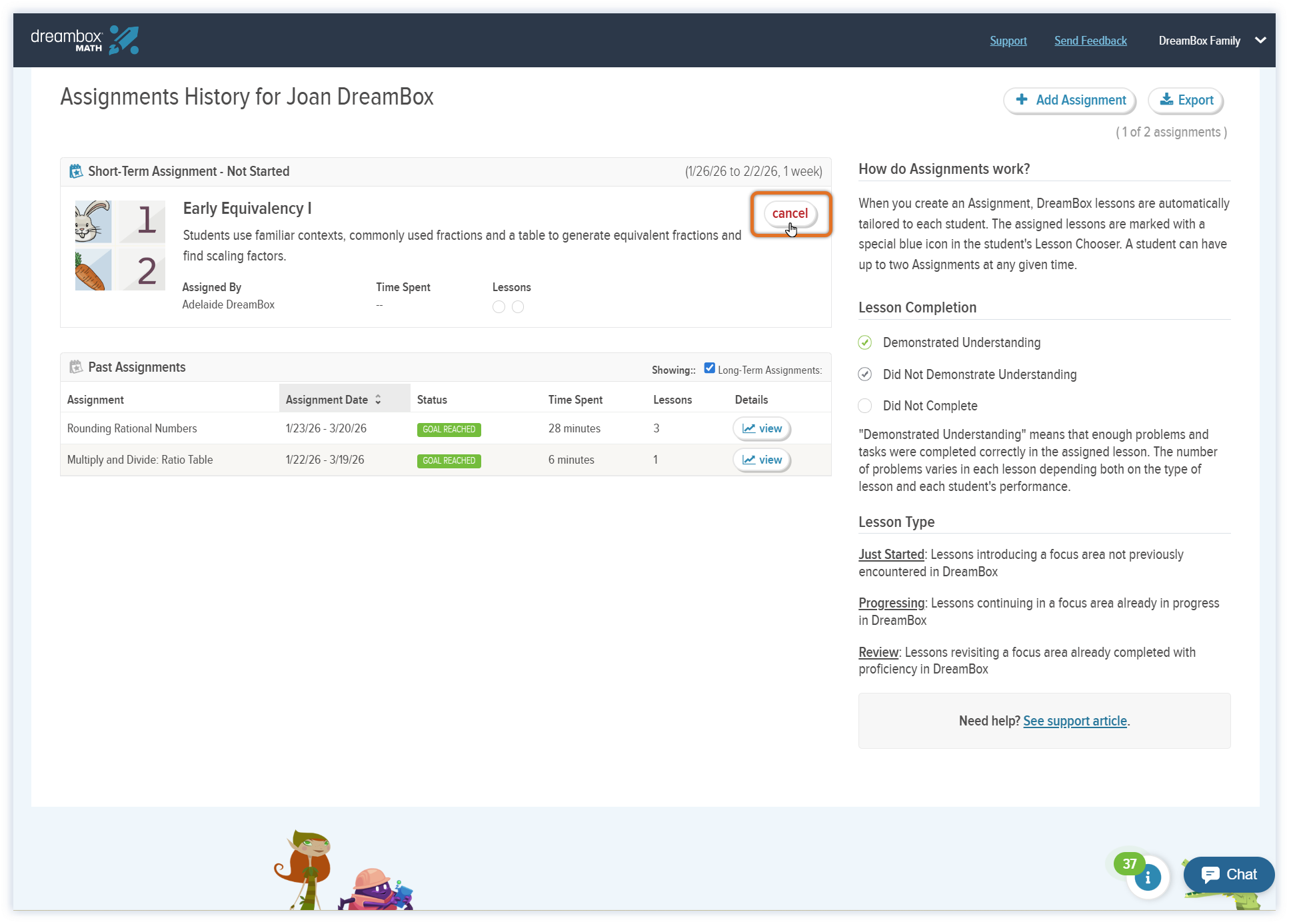Click the first empty lesson circle
Viewport: 1289px width, 924px height.
tap(499, 307)
